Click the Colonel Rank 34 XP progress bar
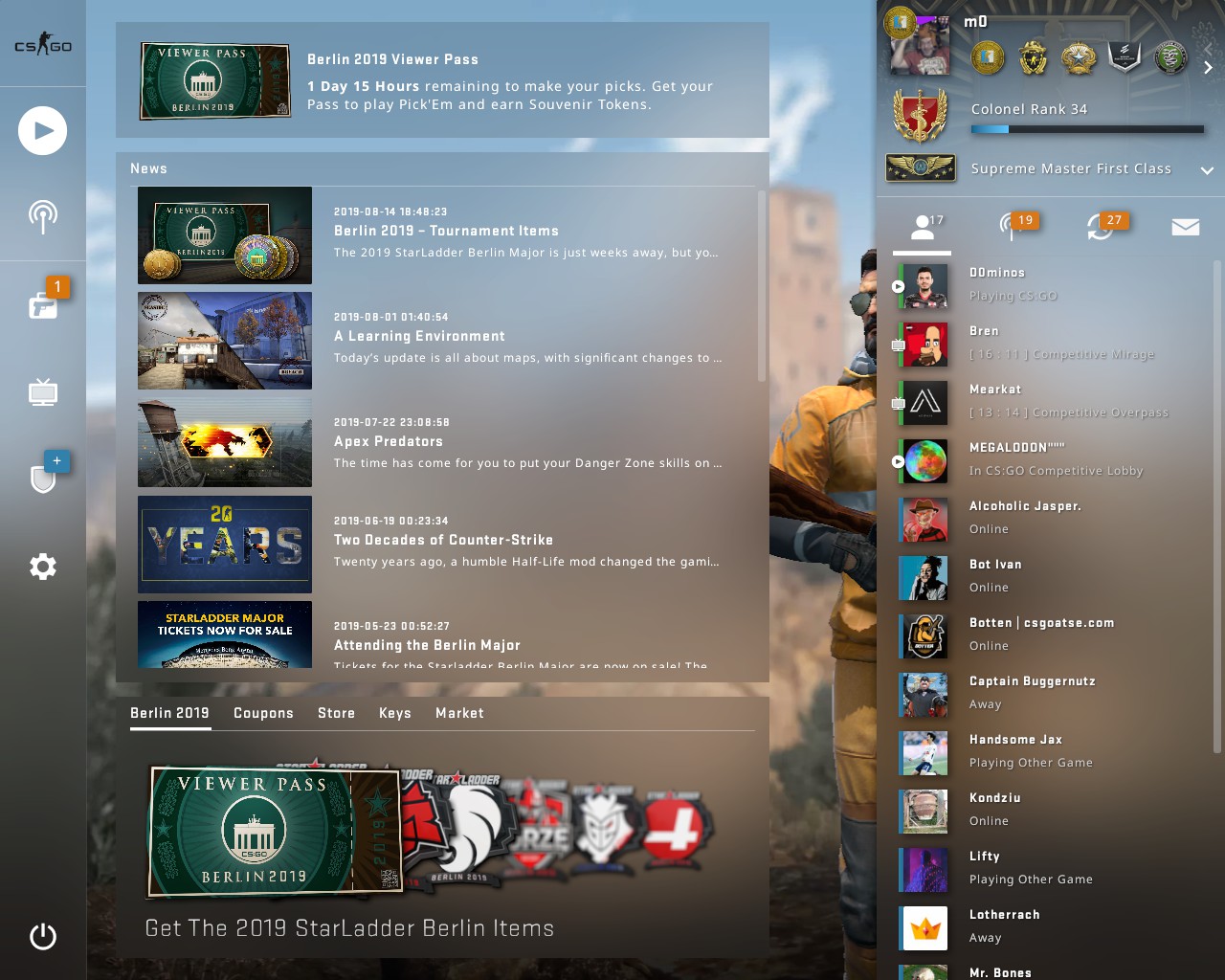The height and width of the screenshot is (980, 1225). [1087, 129]
